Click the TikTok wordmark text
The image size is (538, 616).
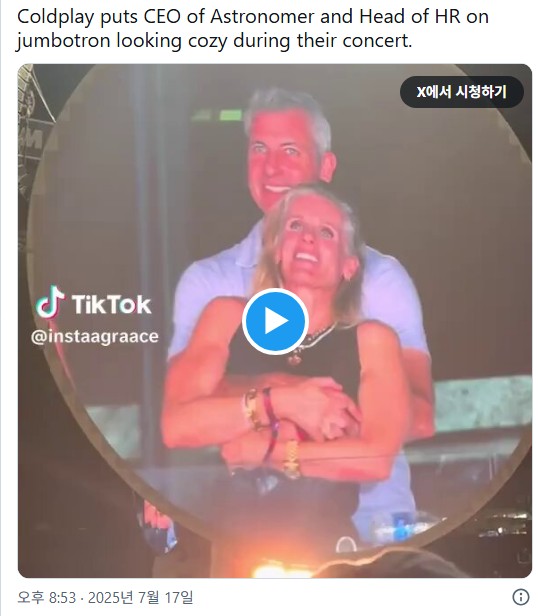tap(112, 304)
